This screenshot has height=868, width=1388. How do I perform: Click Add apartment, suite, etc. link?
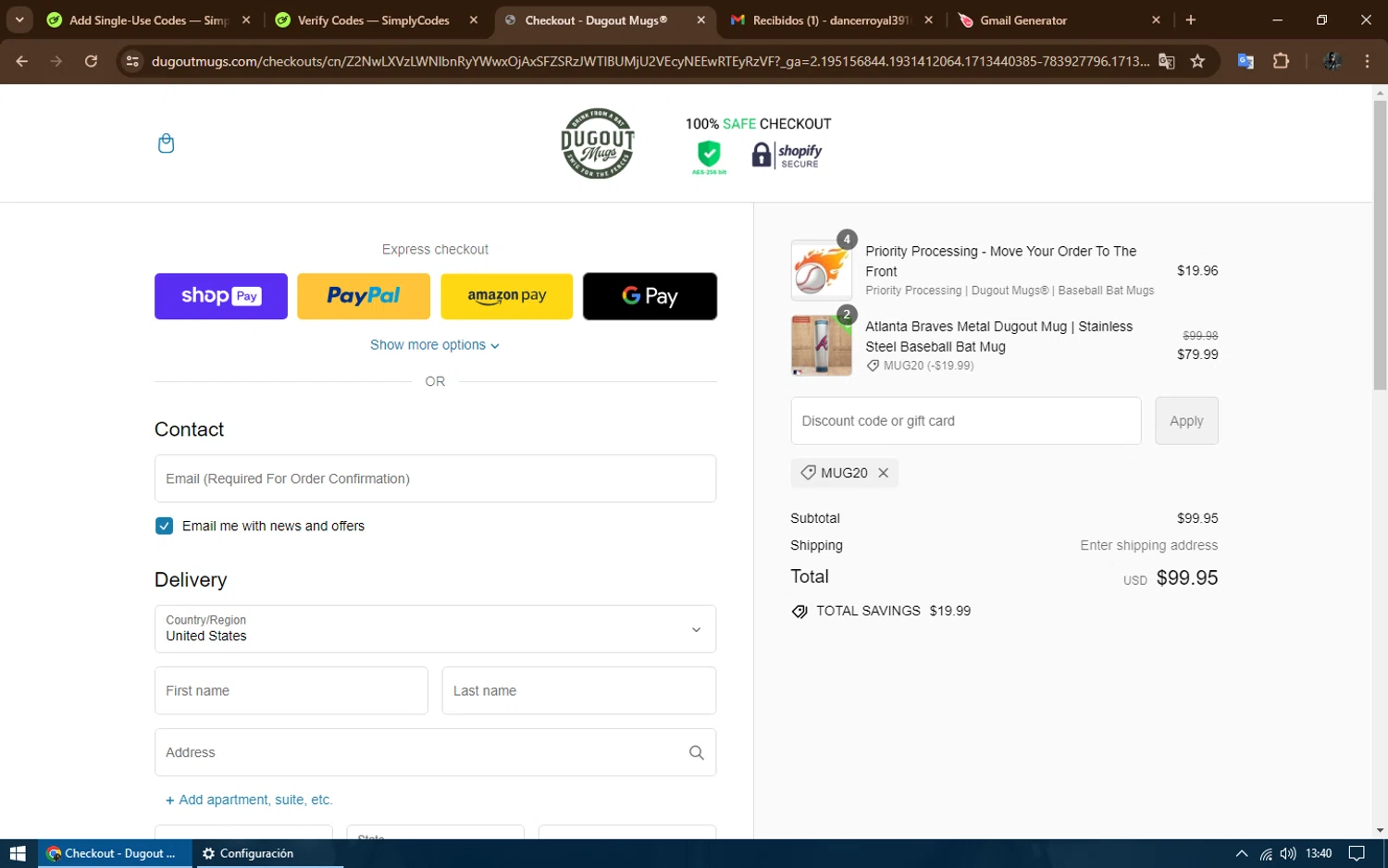[x=249, y=800]
